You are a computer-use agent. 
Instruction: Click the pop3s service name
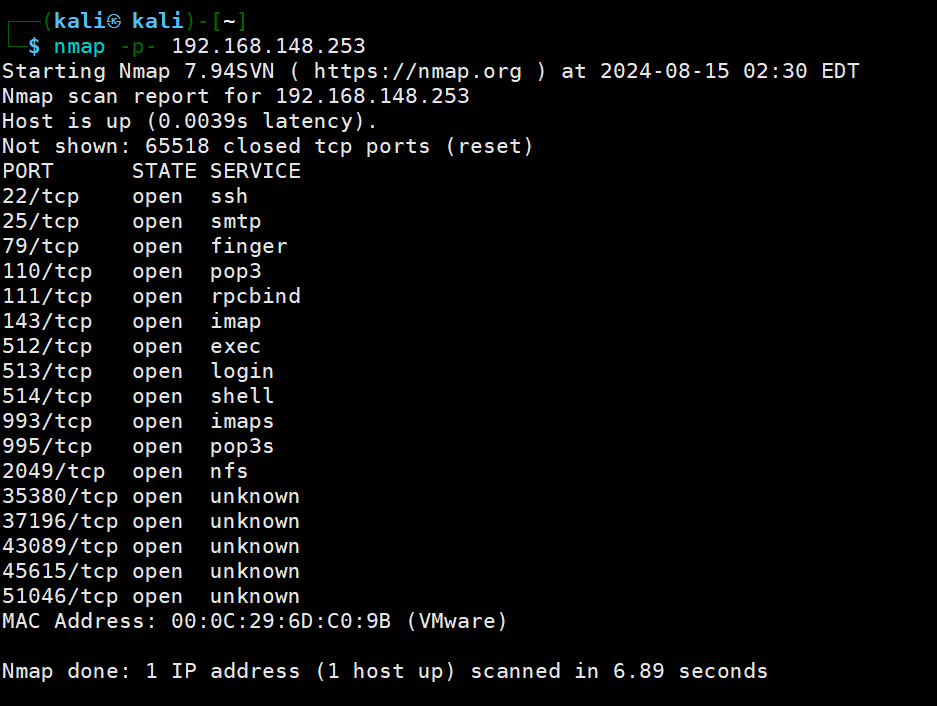[242, 447]
